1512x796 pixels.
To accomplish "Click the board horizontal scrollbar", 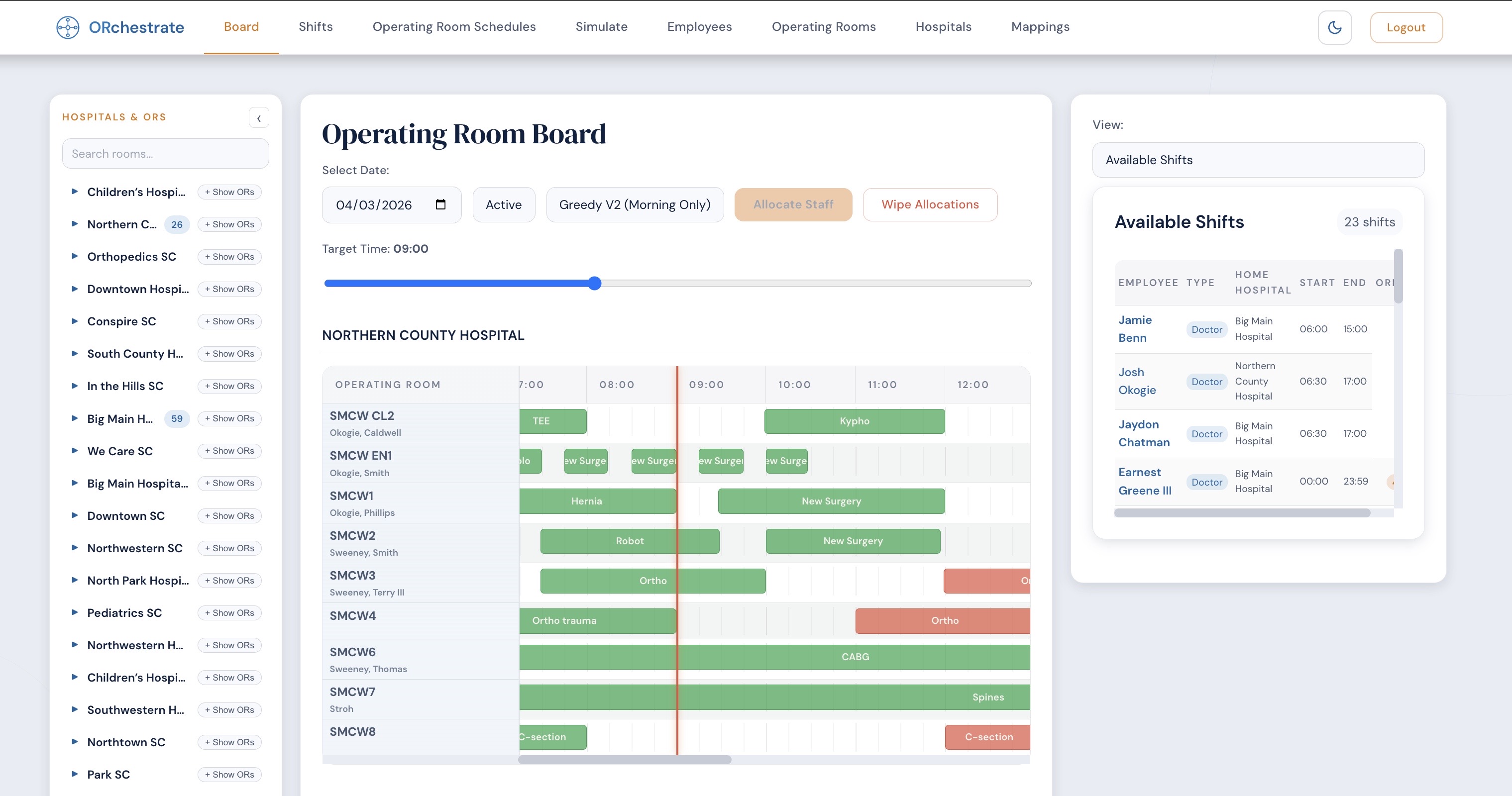I will point(625,760).
